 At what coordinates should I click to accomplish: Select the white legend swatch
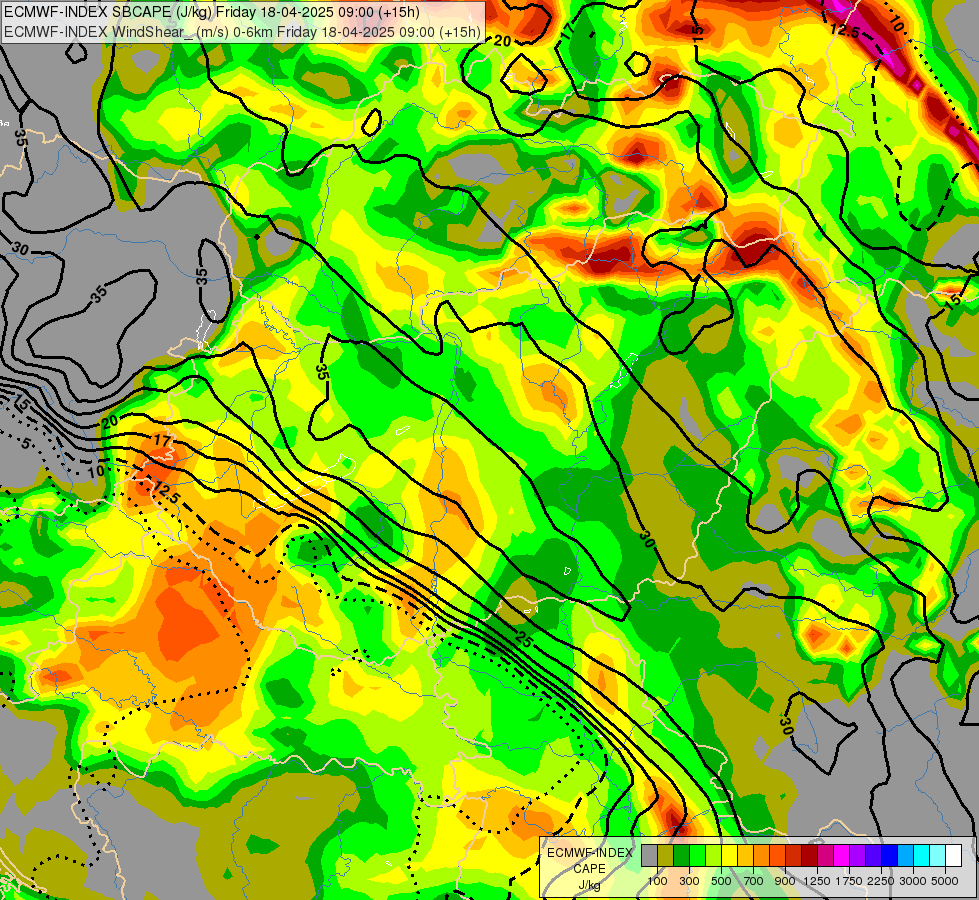tap(953, 855)
